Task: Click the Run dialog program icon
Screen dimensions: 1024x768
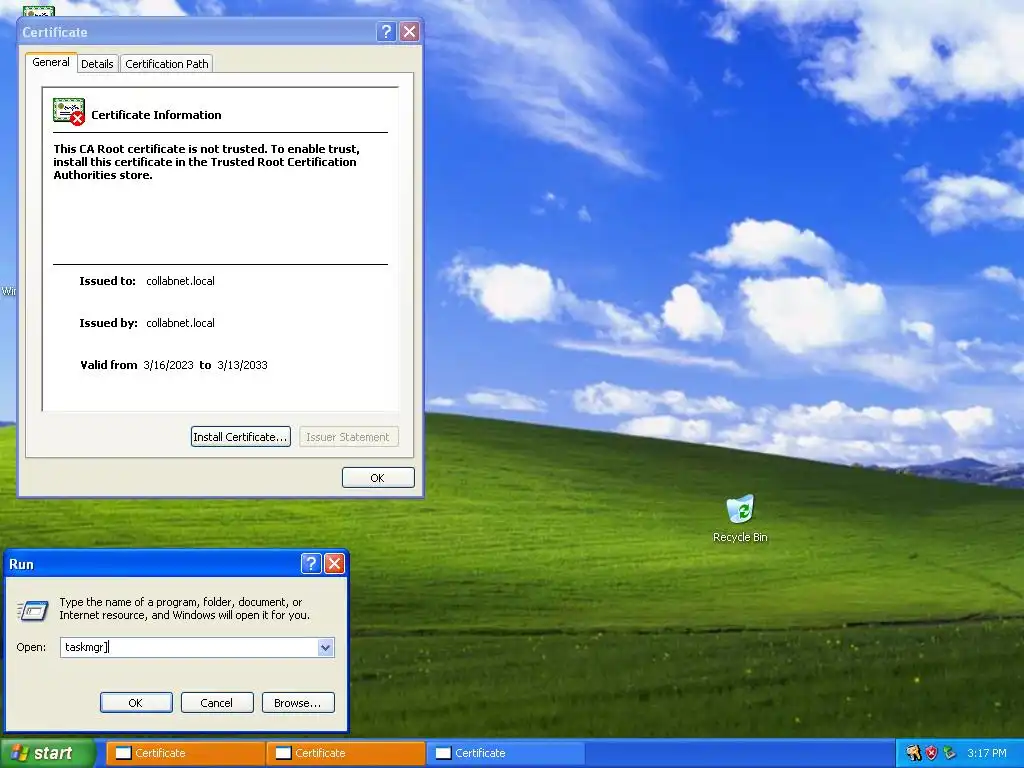Action: tap(33, 610)
